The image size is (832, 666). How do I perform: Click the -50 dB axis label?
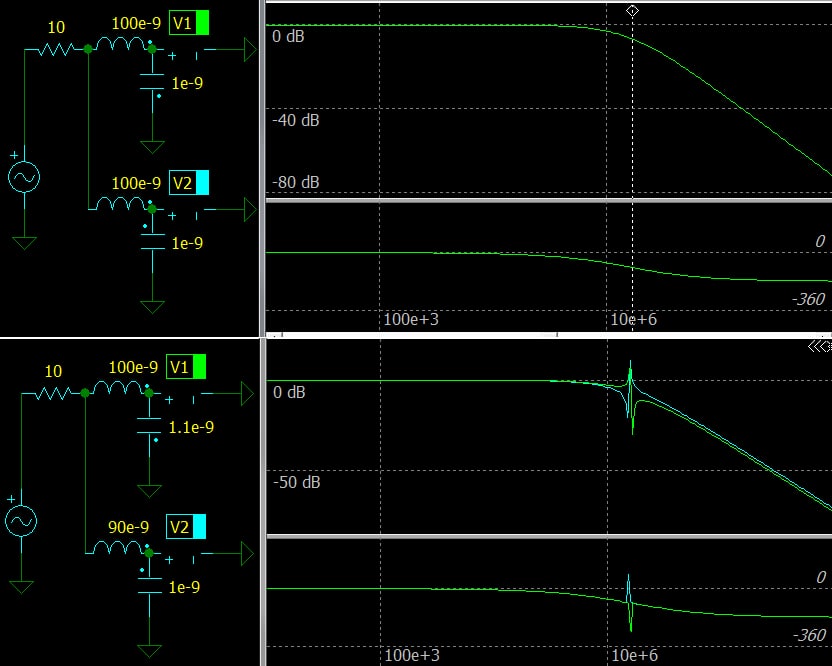pos(297,482)
